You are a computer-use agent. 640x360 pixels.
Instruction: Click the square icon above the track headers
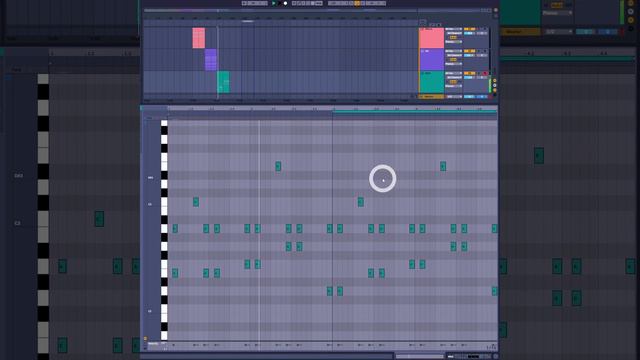[x=423, y=22]
